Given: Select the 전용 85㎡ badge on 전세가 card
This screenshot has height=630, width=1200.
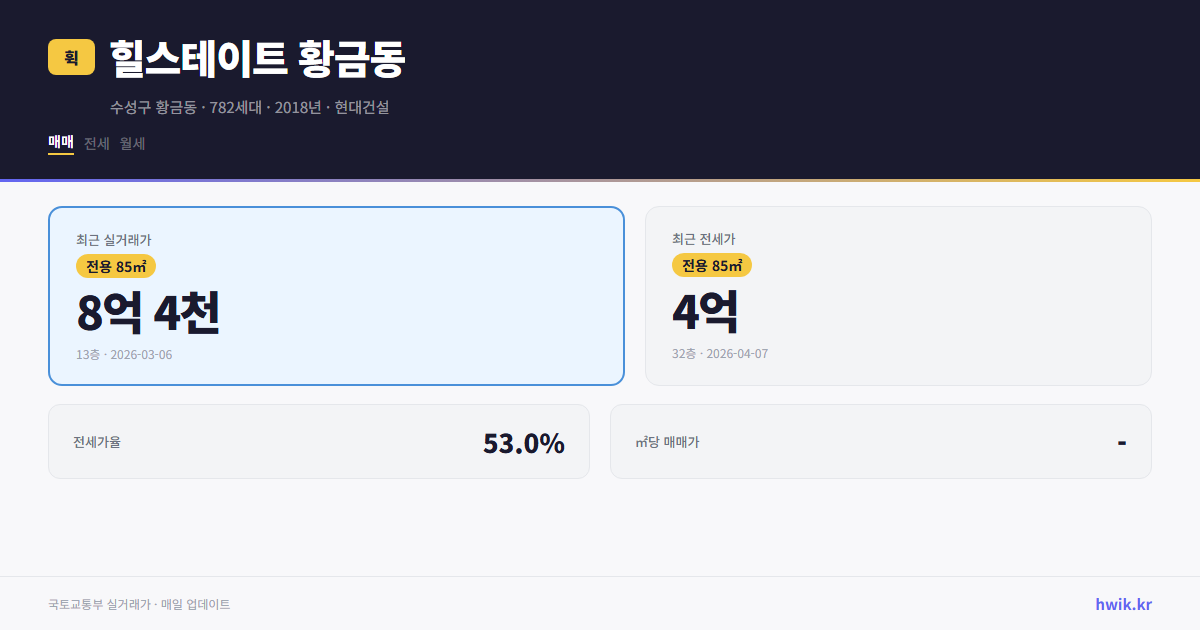Looking at the screenshot, I should pyautogui.click(x=712, y=265).
